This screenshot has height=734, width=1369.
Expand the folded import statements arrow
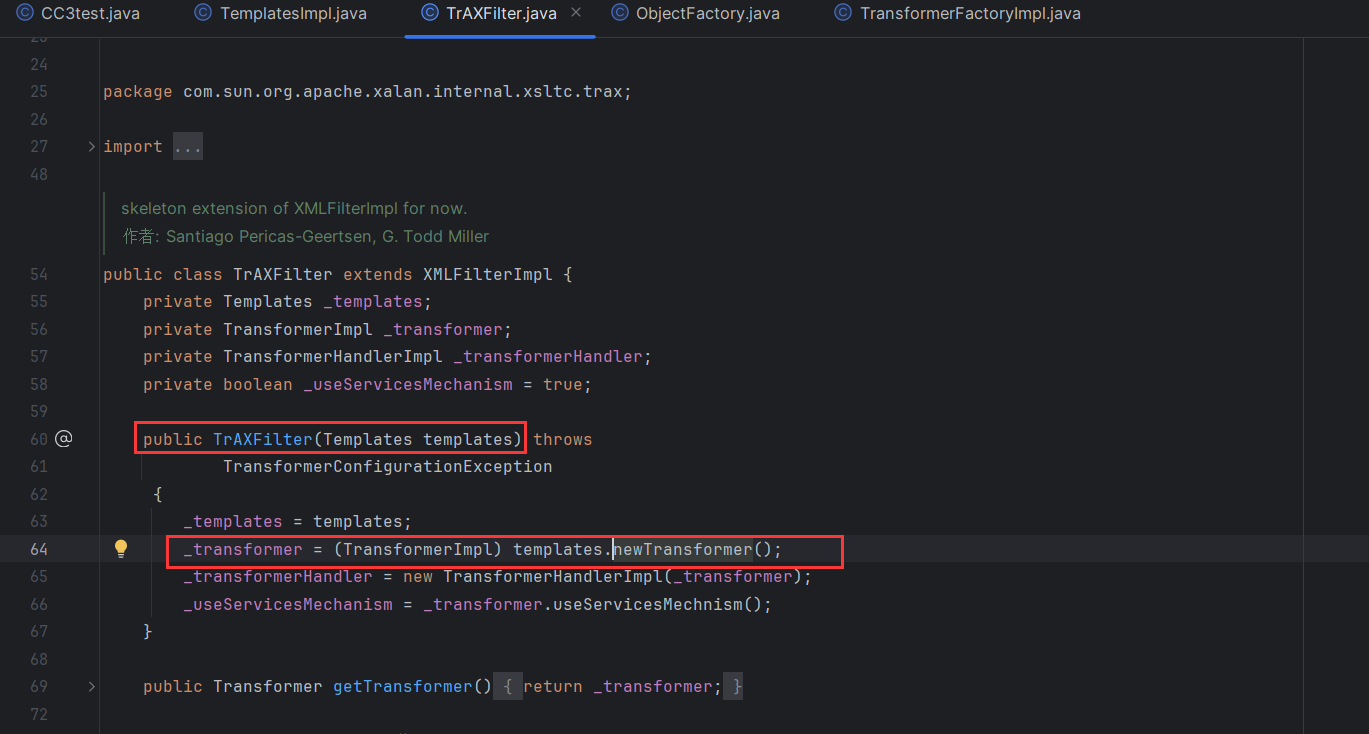(x=92, y=147)
